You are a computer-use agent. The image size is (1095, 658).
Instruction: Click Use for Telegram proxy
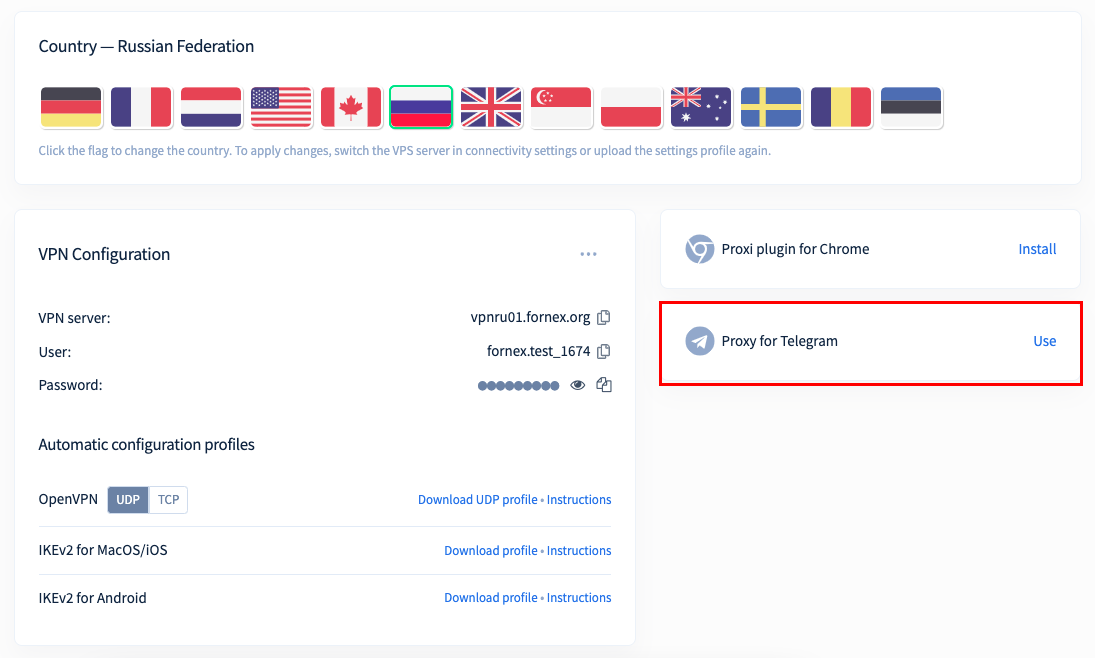click(x=1045, y=341)
